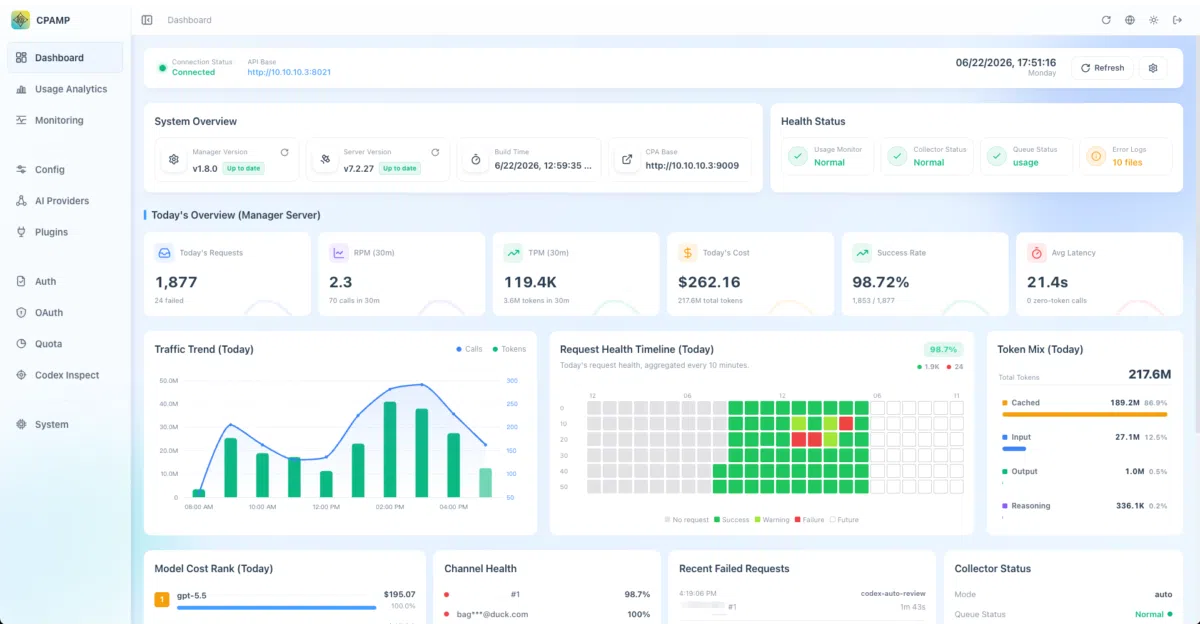Open the Auth page
Image resolution: width=1200 pixels, height=630 pixels.
click(65, 282)
